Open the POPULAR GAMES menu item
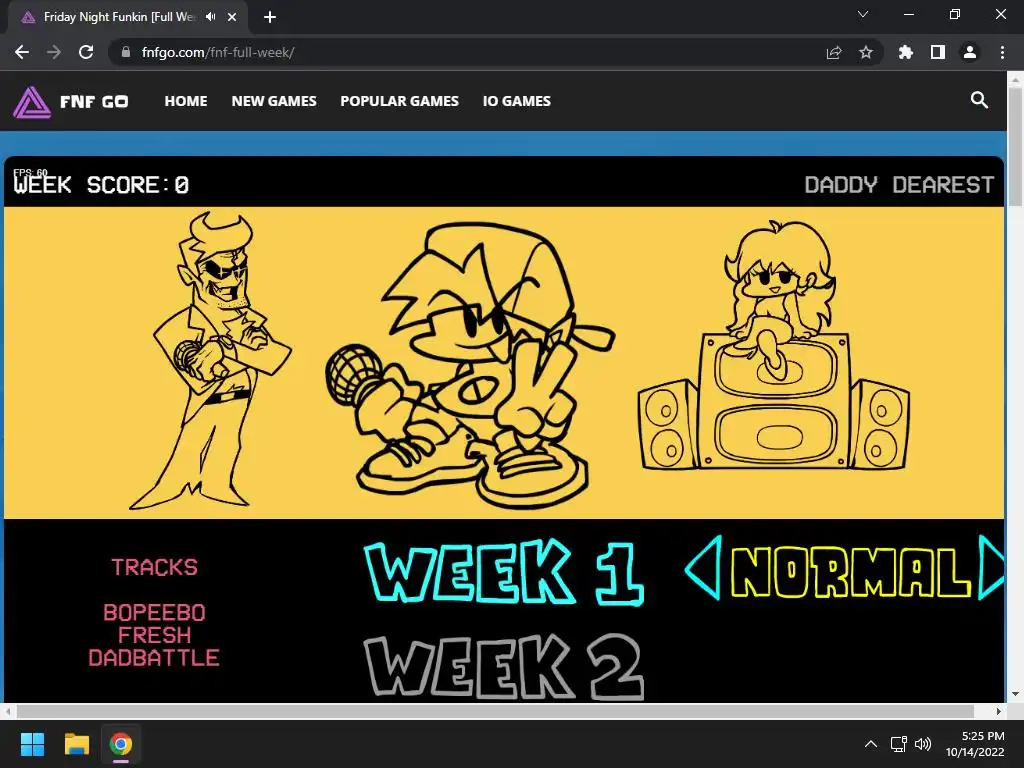 click(400, 101)
